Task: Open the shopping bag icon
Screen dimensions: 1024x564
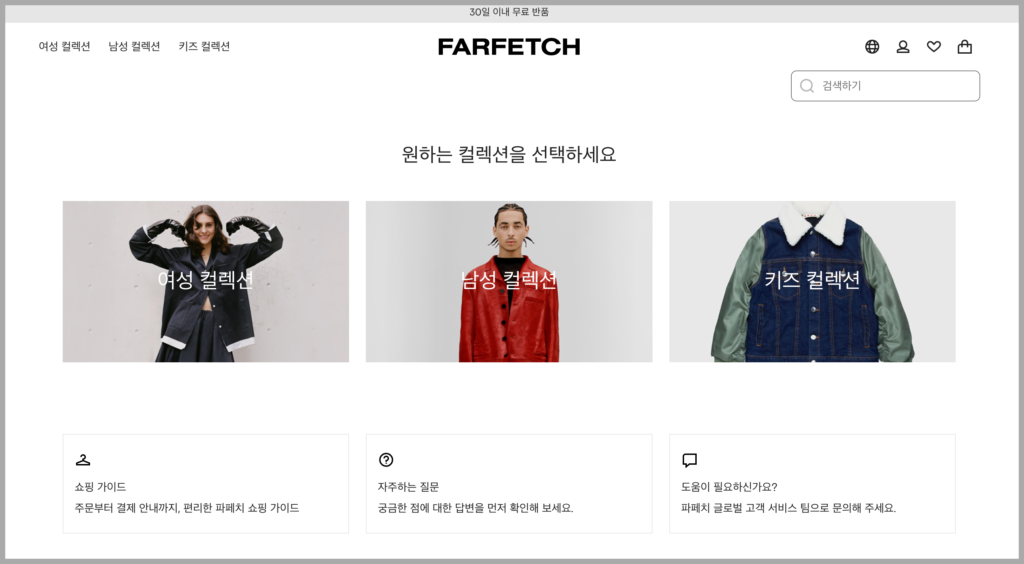Action: 965,46
